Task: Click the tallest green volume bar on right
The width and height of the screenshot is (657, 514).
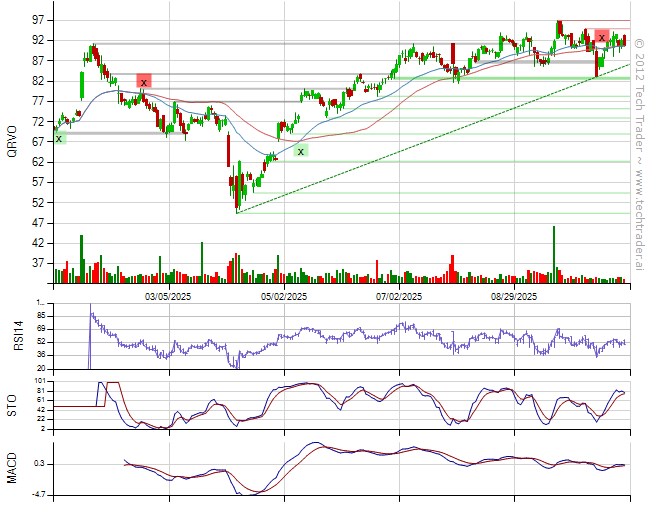Action: pyautogui.click(x=553, y=255)
